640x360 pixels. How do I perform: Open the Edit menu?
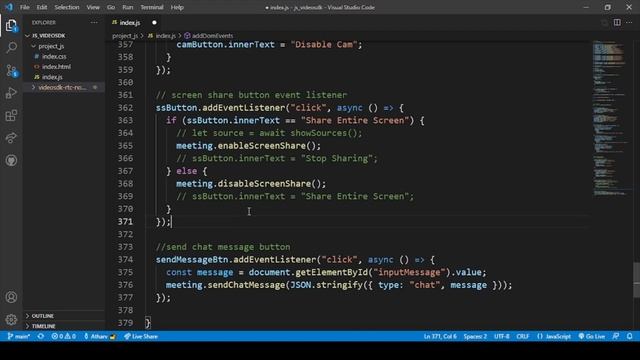tap(42, 7)
